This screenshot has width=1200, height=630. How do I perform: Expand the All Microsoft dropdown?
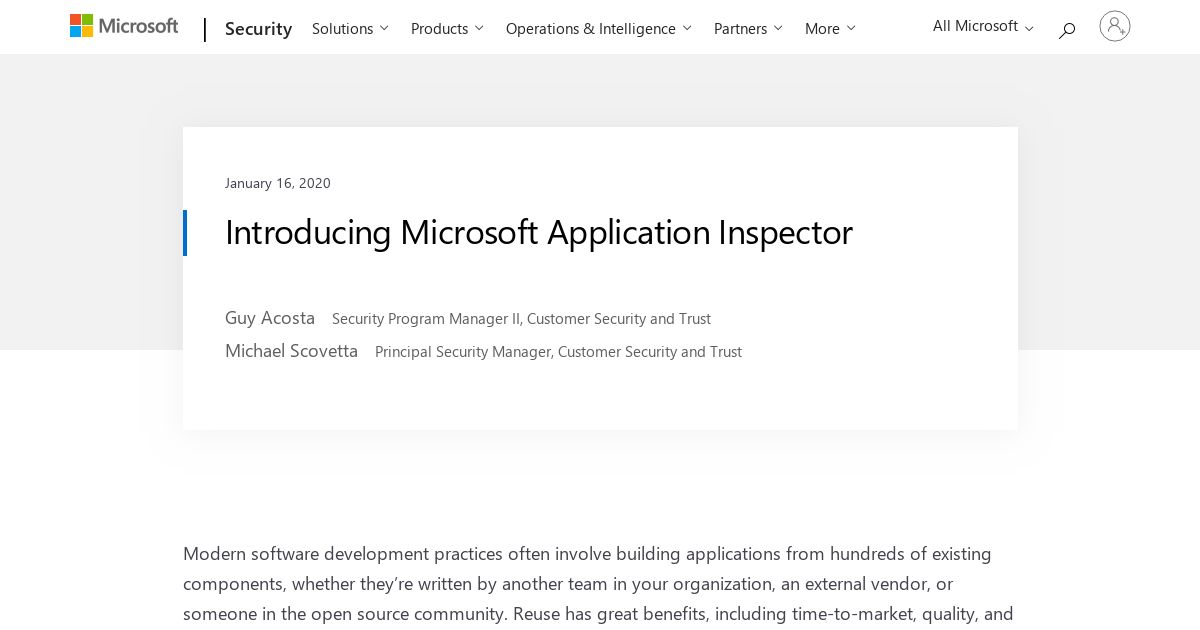(983, 26)
